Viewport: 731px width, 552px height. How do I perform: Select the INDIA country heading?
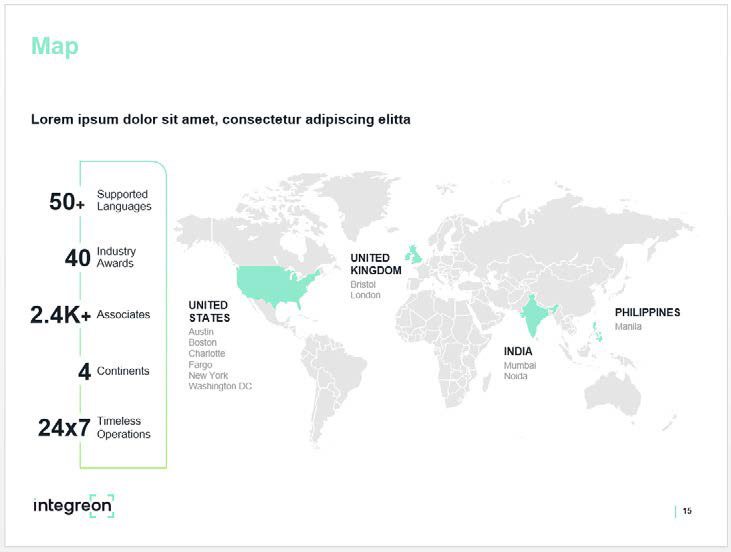(518, 352)
